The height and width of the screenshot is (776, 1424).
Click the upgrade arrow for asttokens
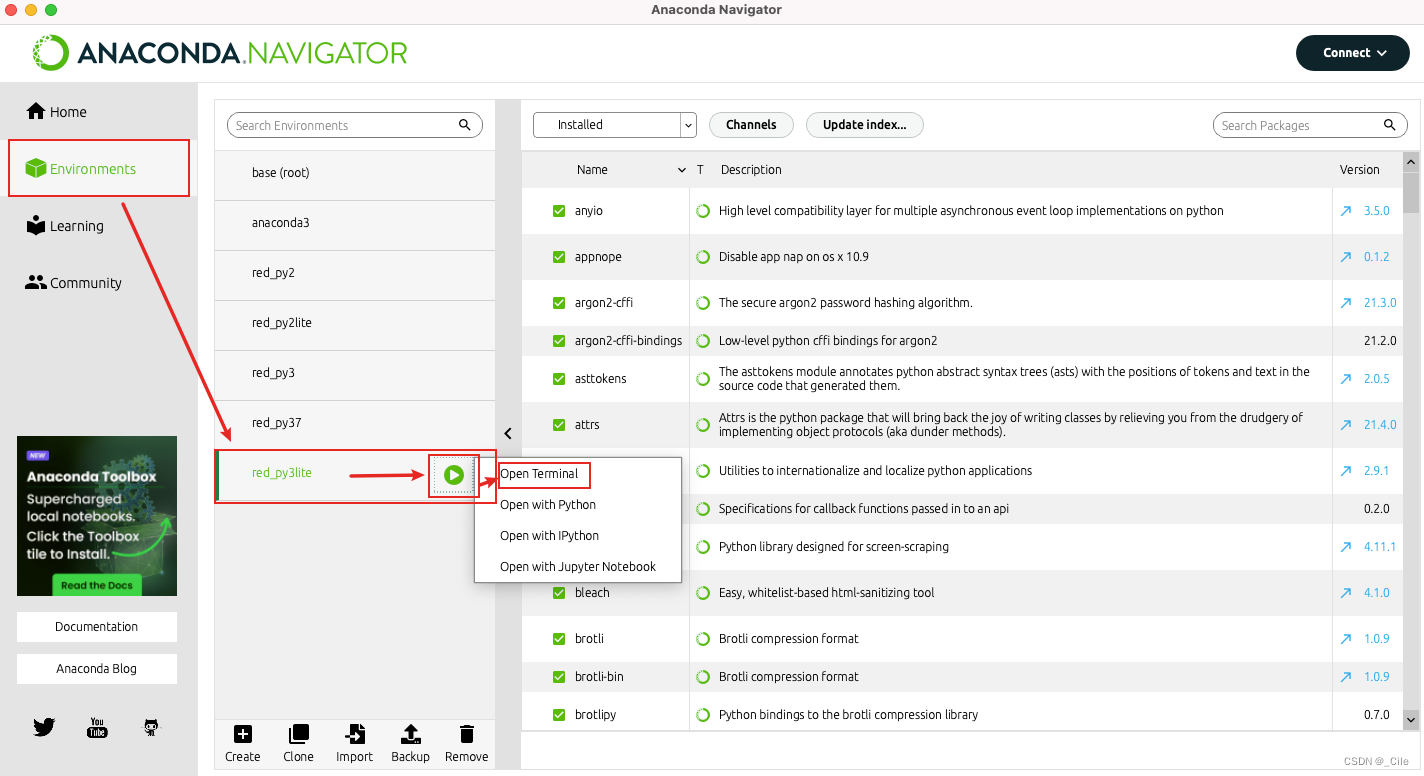point(1346,379)
